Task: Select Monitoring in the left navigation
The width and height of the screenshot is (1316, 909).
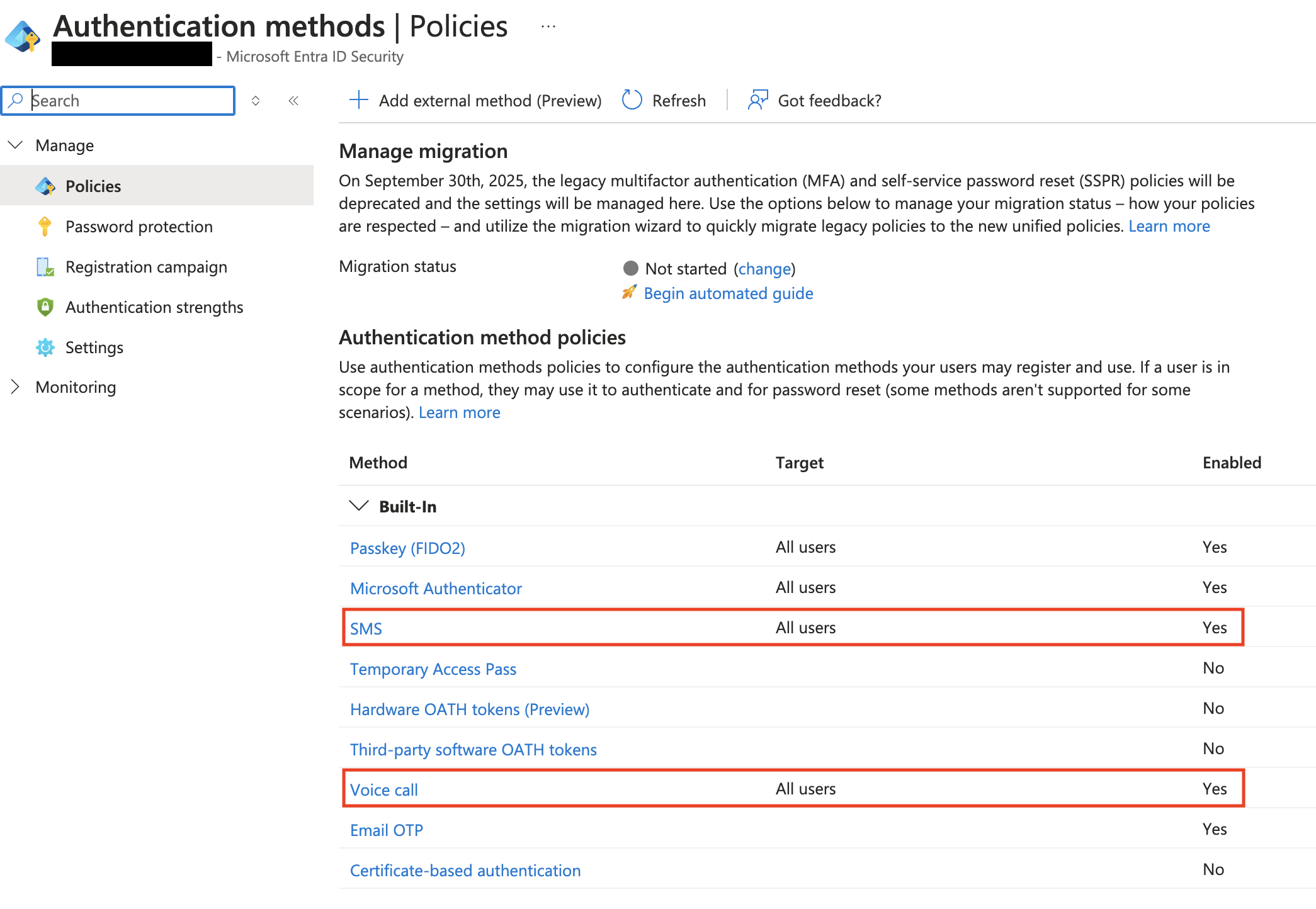Action: 76,387
